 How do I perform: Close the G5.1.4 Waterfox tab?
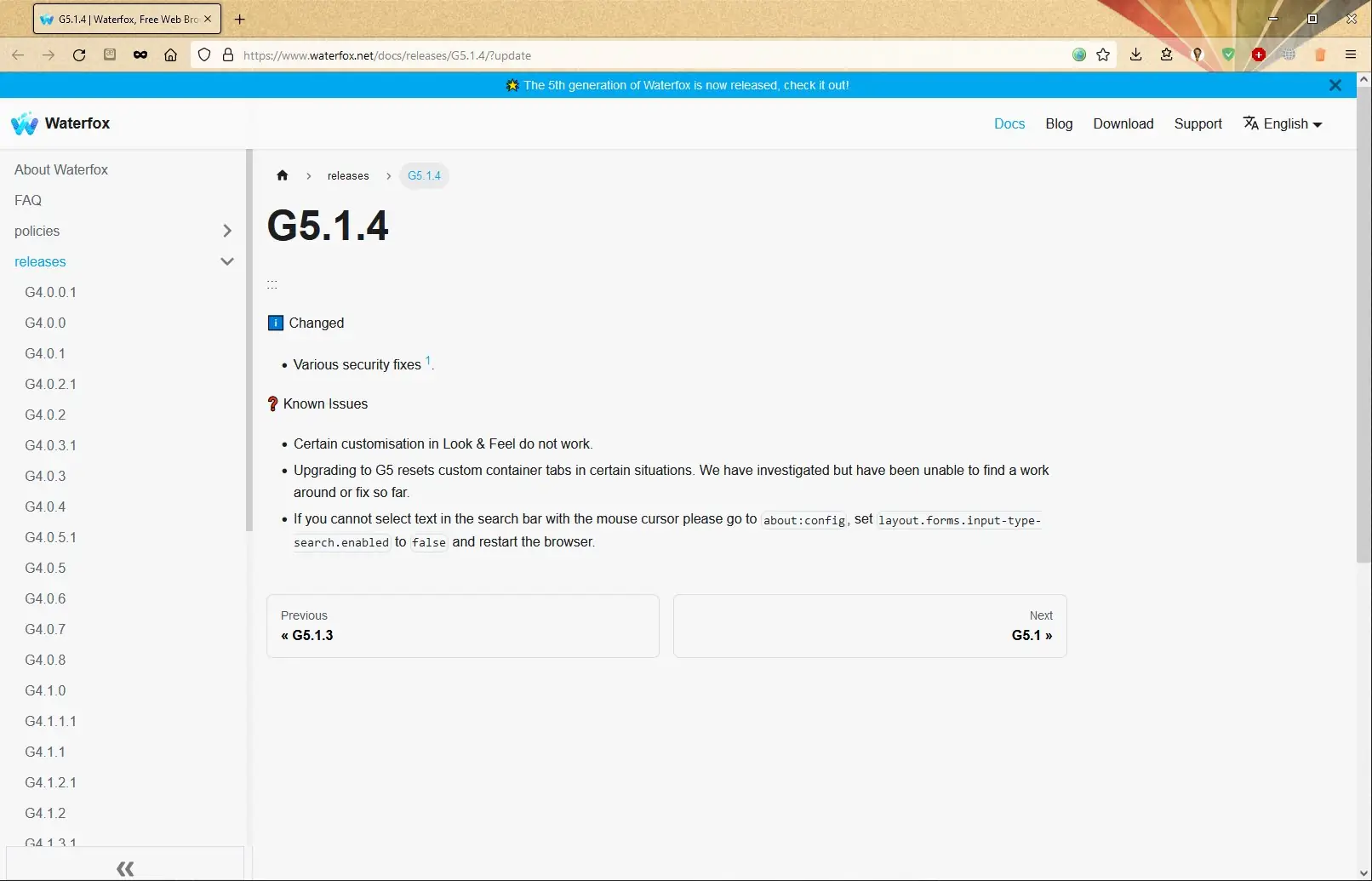[x=208, y=19]
